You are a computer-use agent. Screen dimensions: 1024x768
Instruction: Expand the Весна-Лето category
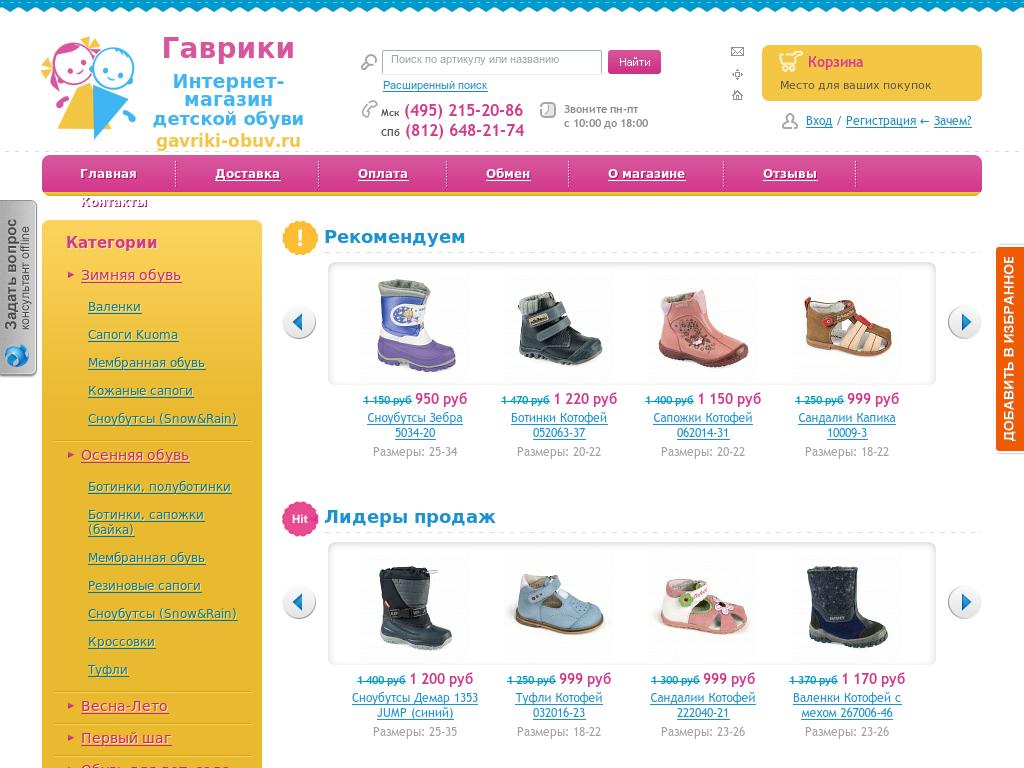point(124,707)
